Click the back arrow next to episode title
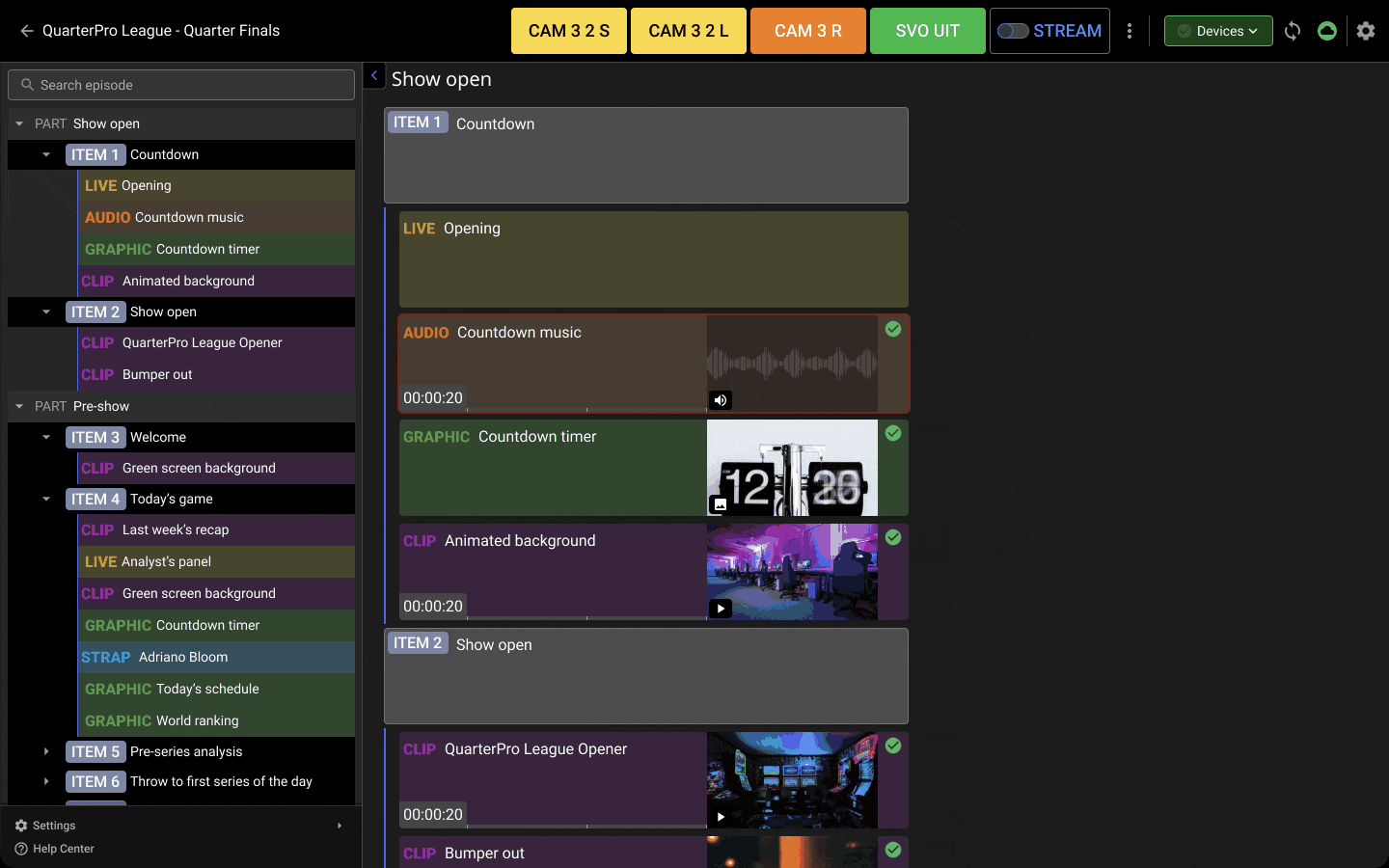This screenshot has height=868, width=1389. coord(26,31)
